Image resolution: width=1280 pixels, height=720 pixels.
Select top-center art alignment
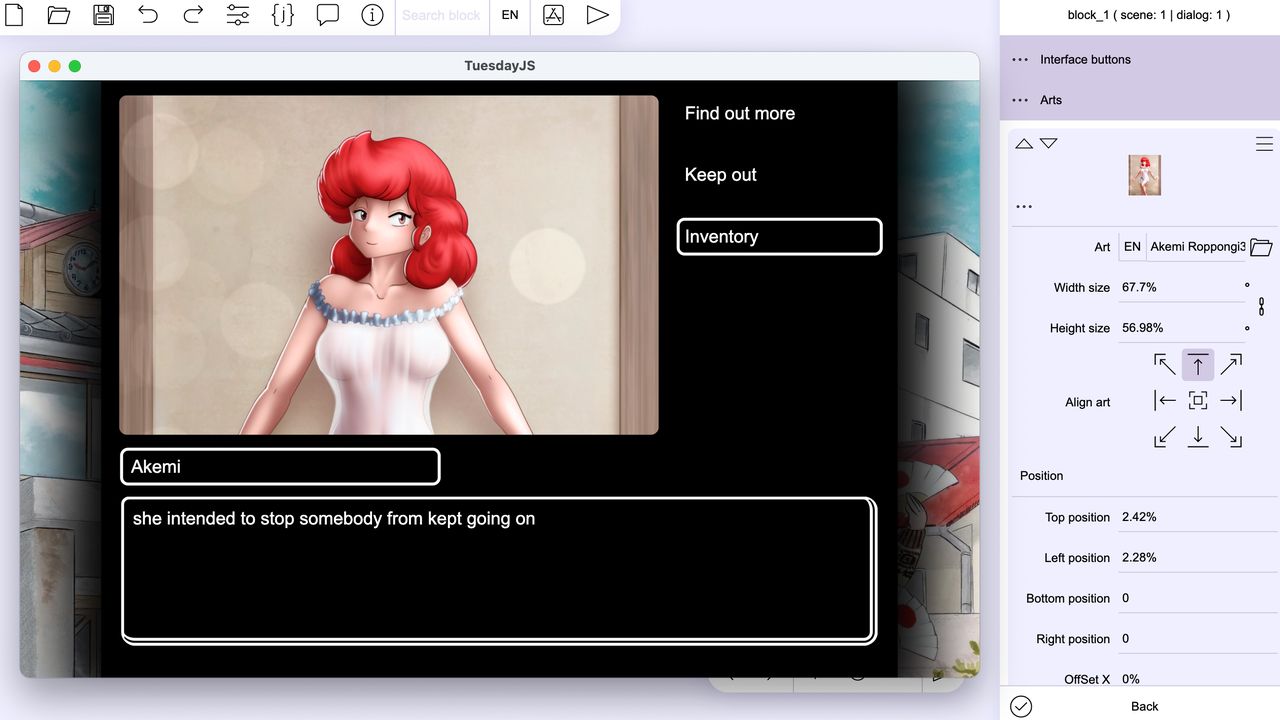point(1198,365)
